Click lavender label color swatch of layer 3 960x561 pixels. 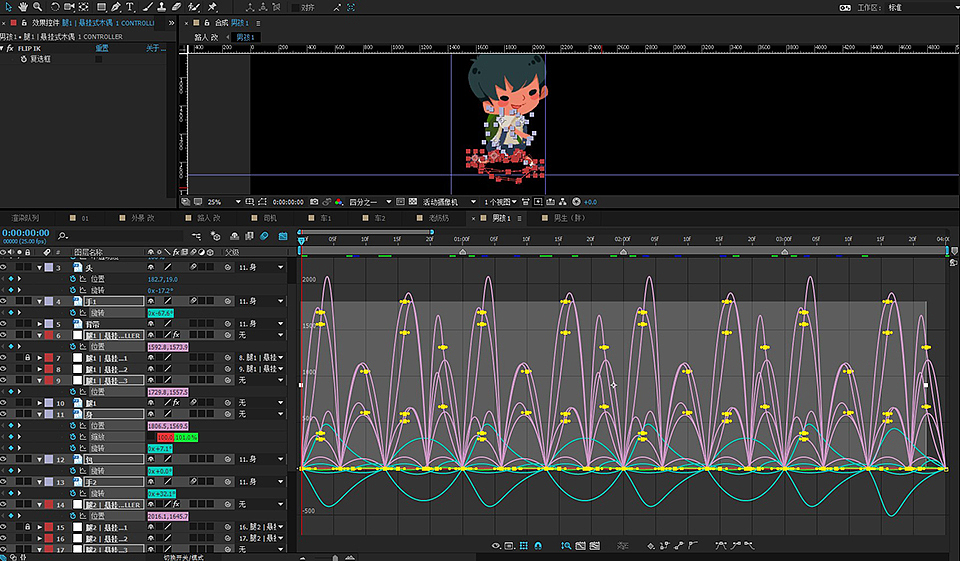[x=48, y=268]
